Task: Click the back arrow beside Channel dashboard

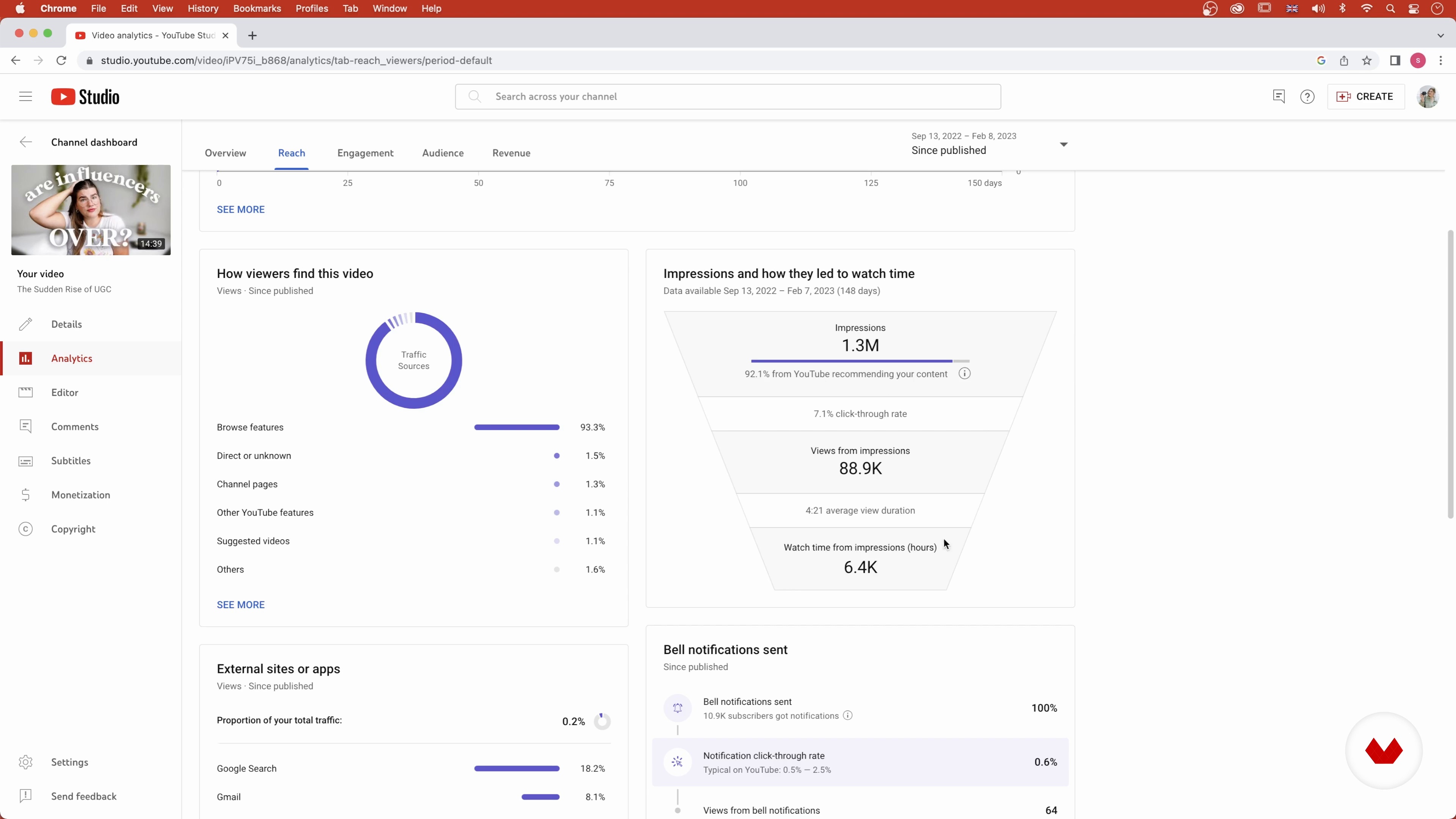Action: point(25,142)
